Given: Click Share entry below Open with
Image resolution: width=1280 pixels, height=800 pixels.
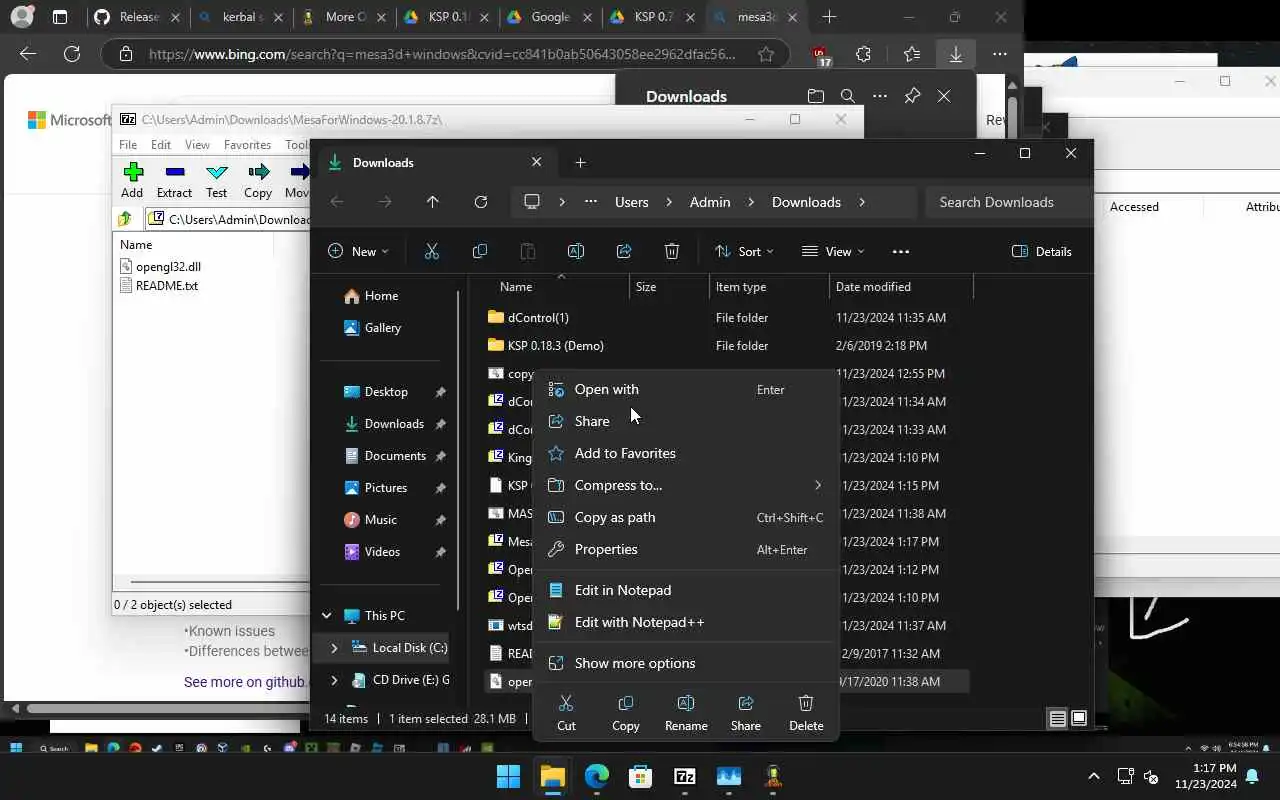Looking at the screenshot, I should coord(686,421).
